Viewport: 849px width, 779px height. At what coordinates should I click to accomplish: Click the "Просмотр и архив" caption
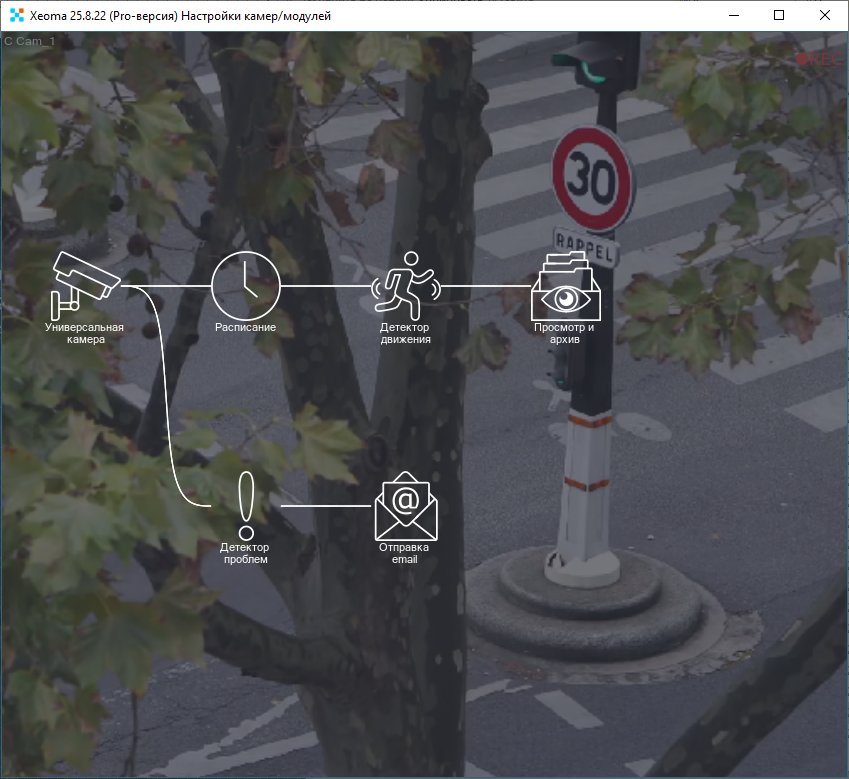565,333
